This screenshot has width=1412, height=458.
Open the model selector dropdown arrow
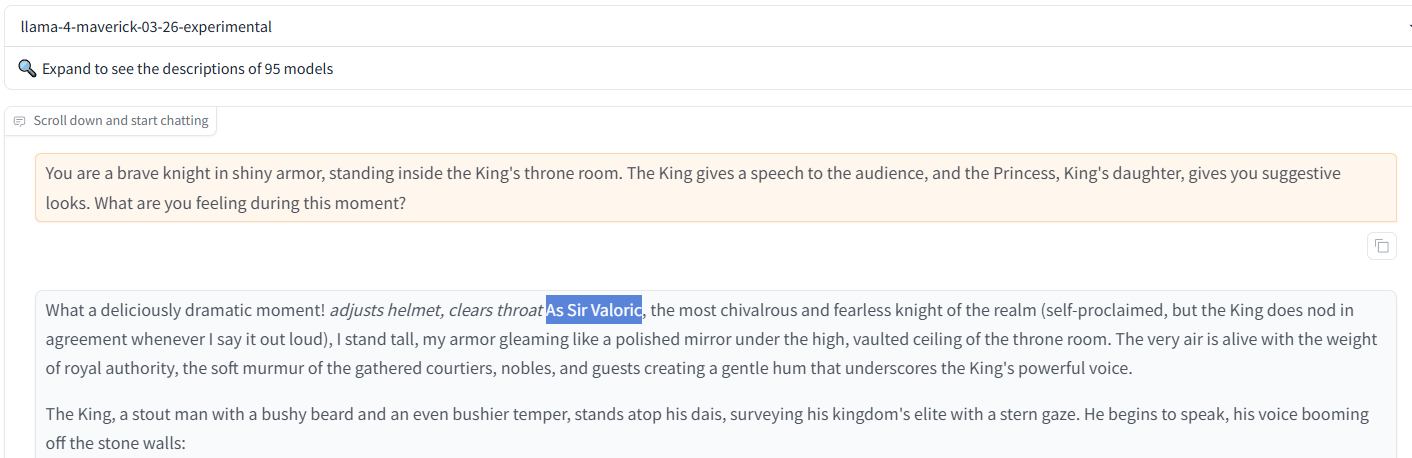(x=1409, y=27)
